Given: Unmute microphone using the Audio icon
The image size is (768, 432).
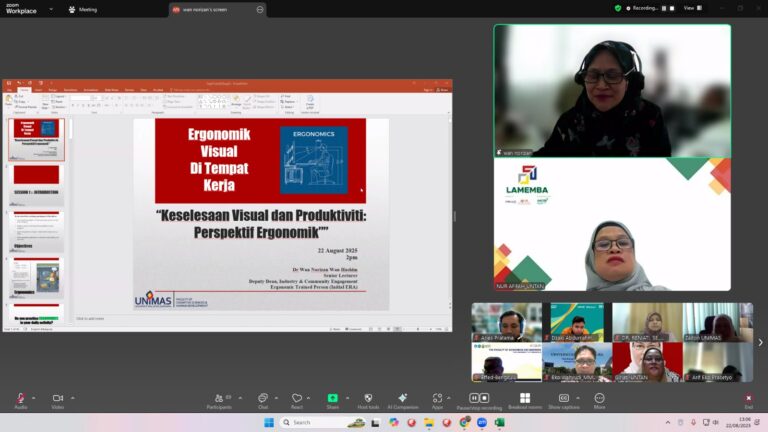Looking at the screenshot, I should coord(20,398).
